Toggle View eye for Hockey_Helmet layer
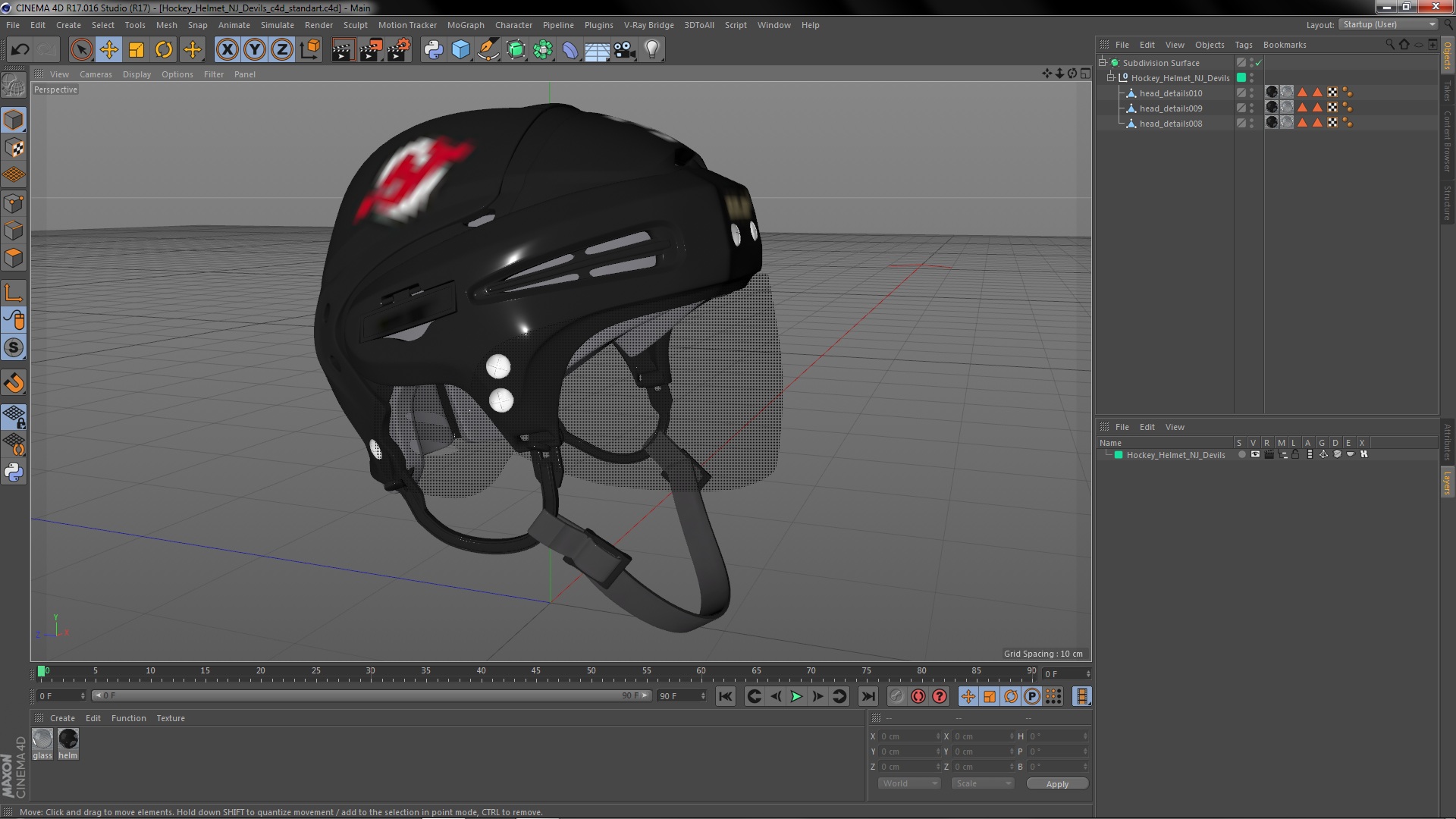Image resolution: width=1456 pixels, height=819 pixels. 1255,455
